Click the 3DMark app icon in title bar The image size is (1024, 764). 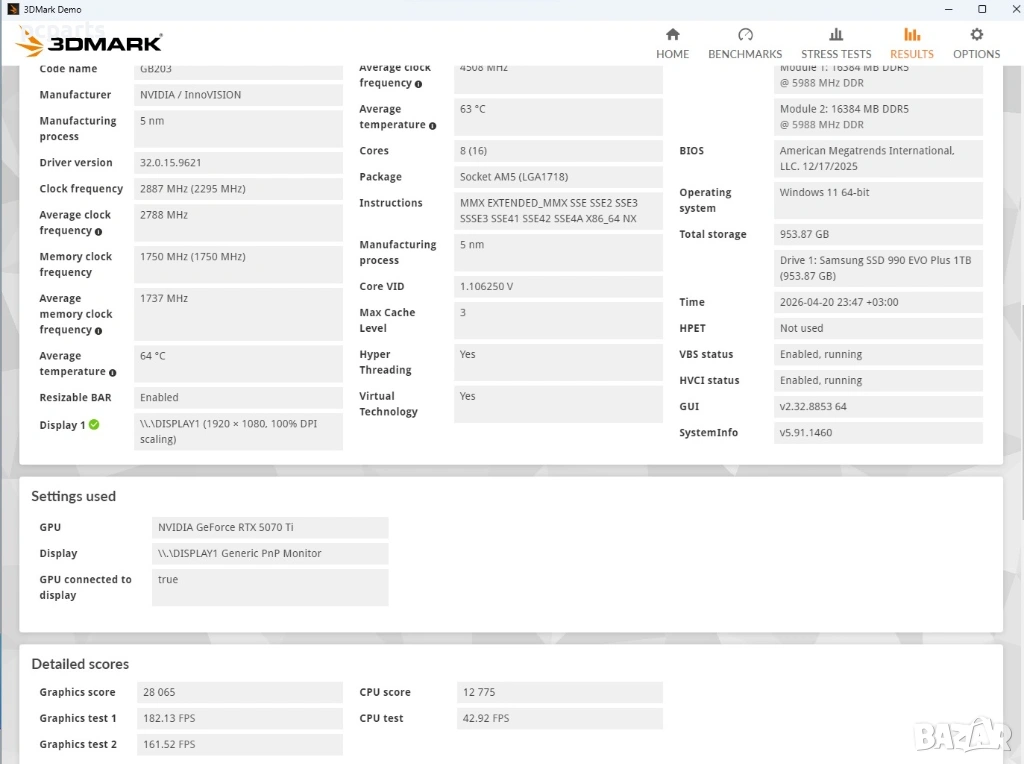coord(12,9)
